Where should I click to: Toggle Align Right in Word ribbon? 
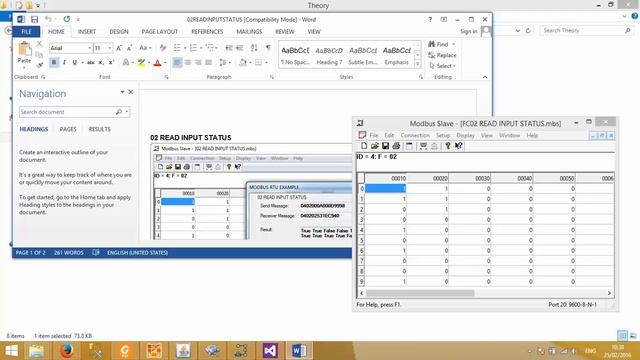click(x=198, y=62)
